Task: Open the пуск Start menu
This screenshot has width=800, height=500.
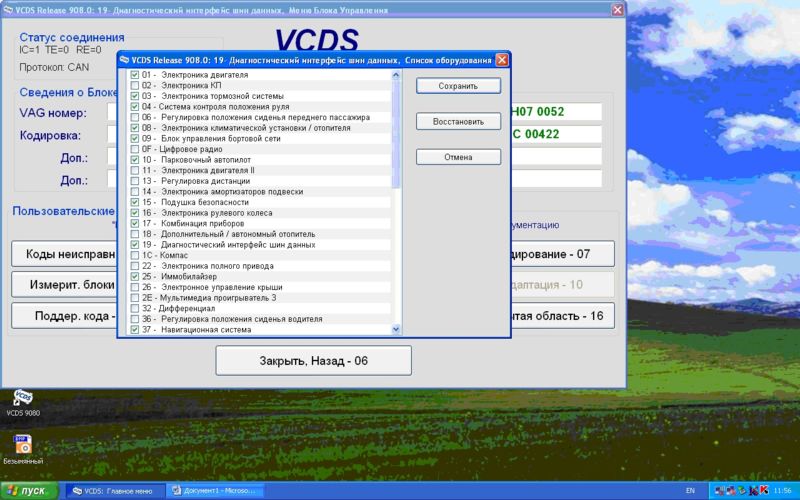Action: 29,491
